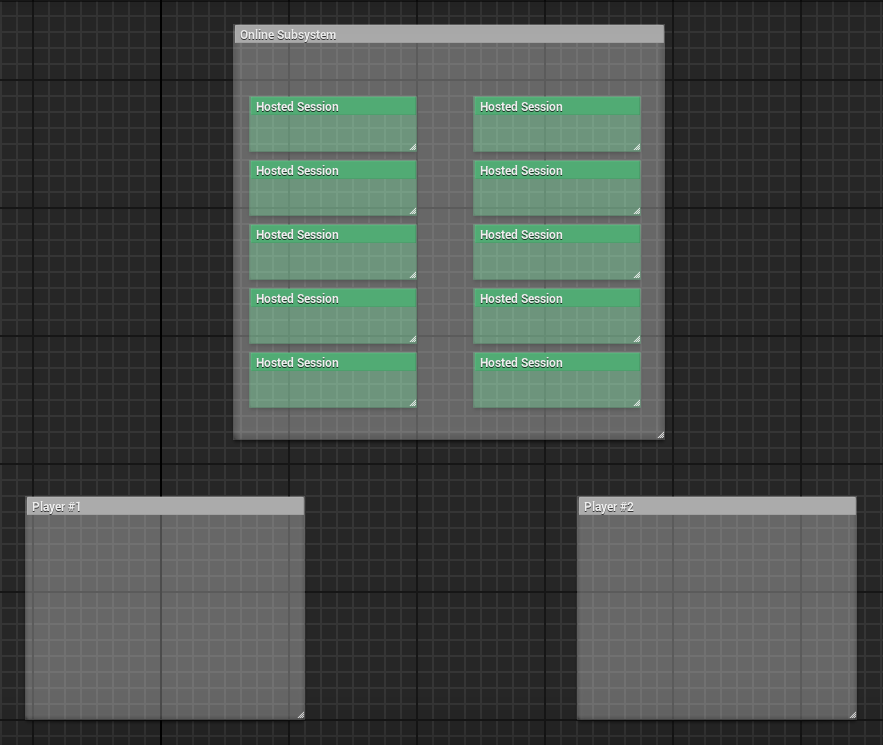Grab resize handle of top-left Hosted Session
The image size is (883, 745).
pos(413,147)
